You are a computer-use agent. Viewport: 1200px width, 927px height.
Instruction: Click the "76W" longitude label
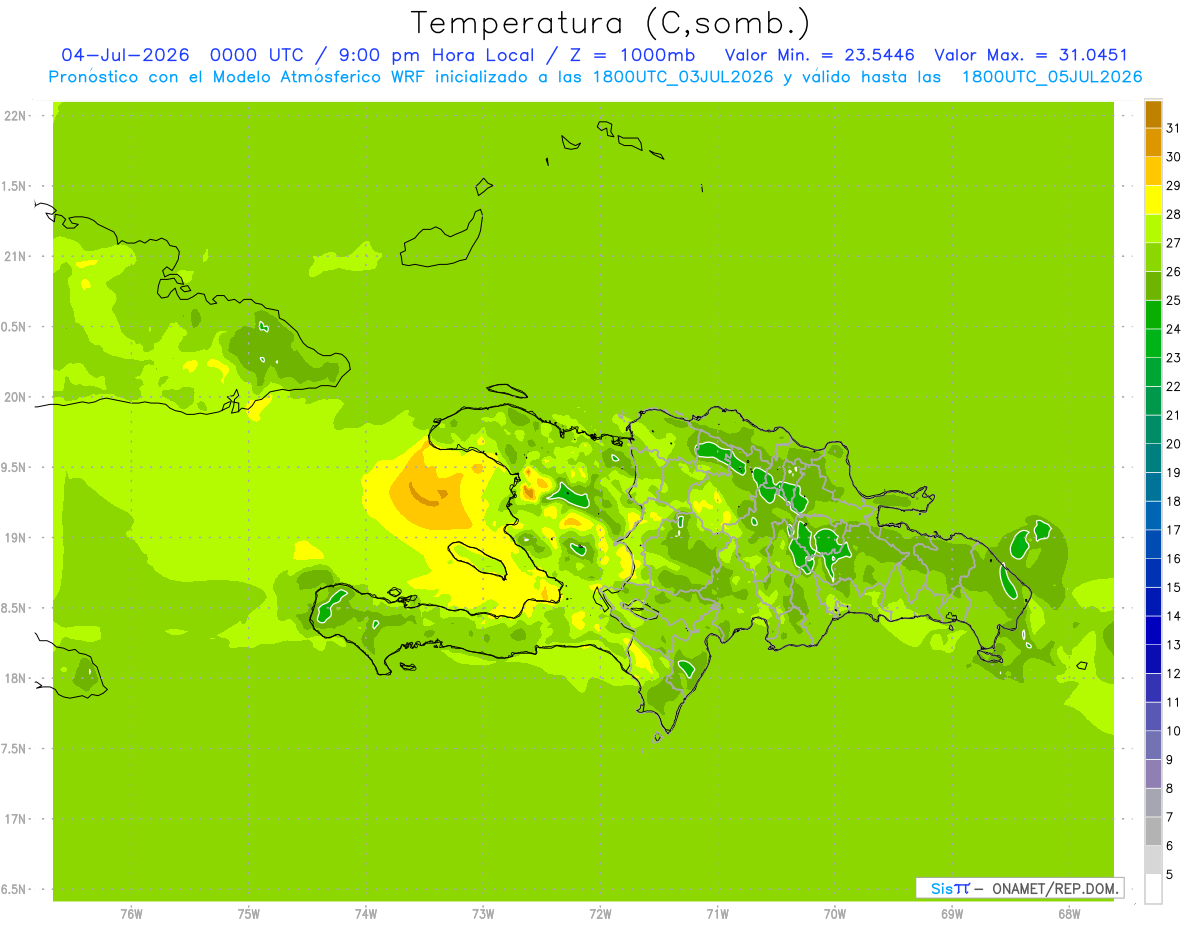(x=131, y=914)
